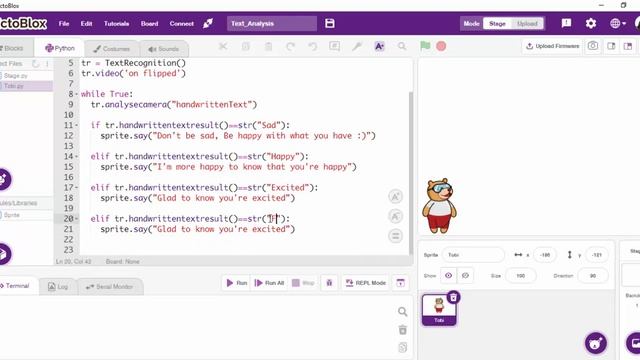Click the wrench tool icon
Viewport: 640px width, 360px height.
point(357,46)
